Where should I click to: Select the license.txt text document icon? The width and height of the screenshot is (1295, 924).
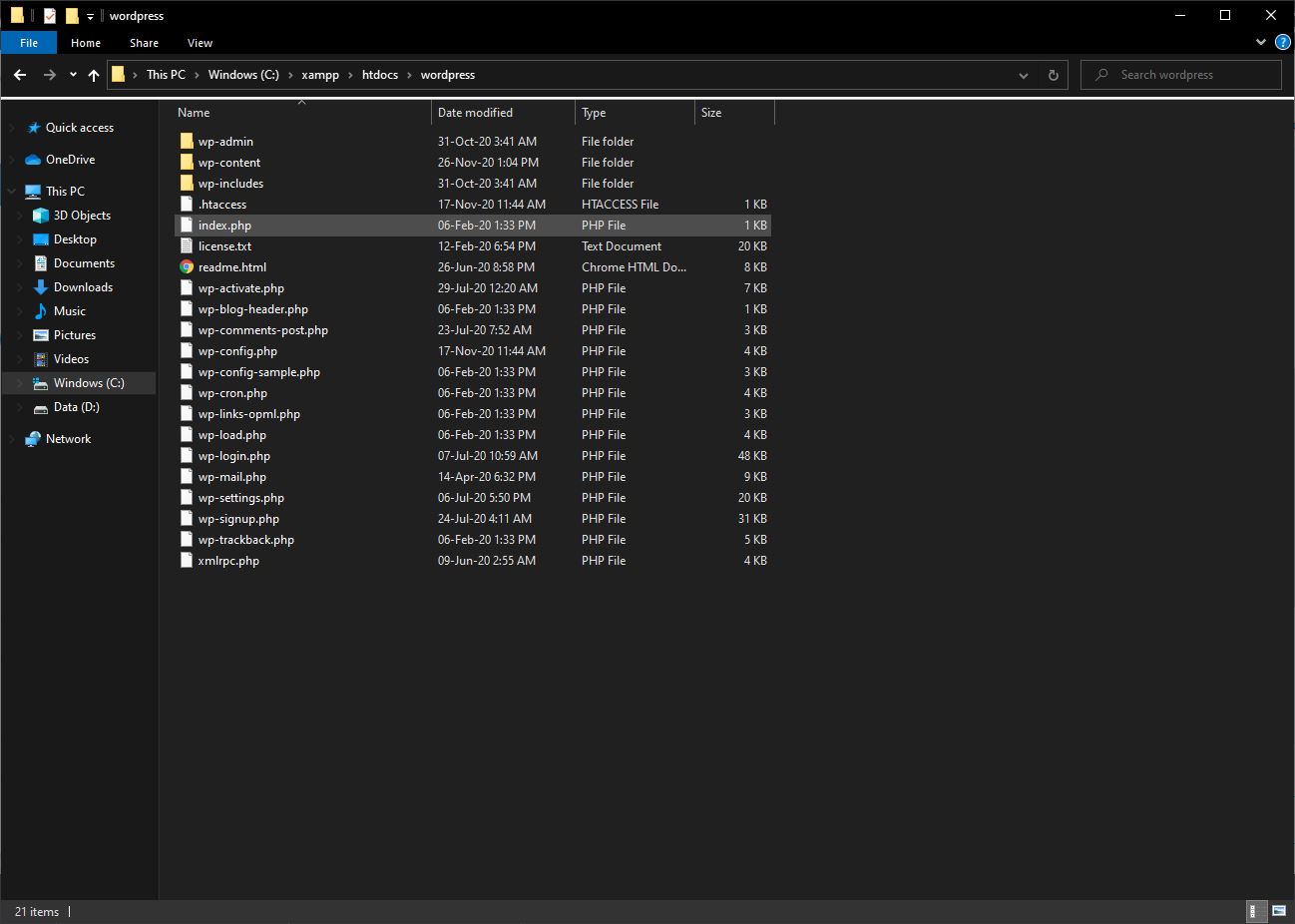tap(187, 246)
